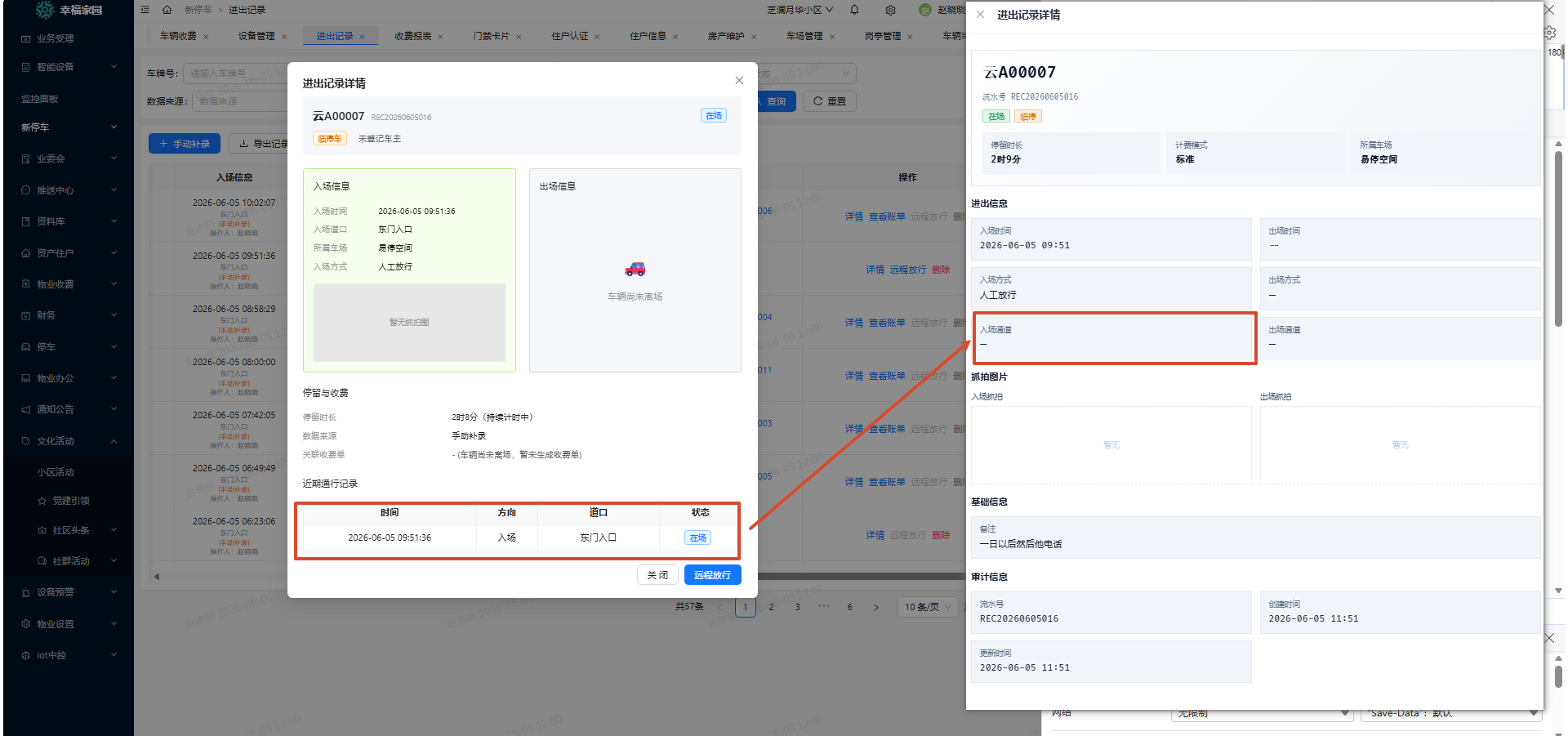
Task: Click the 手动补录 button
Action: tap(184, 143)
